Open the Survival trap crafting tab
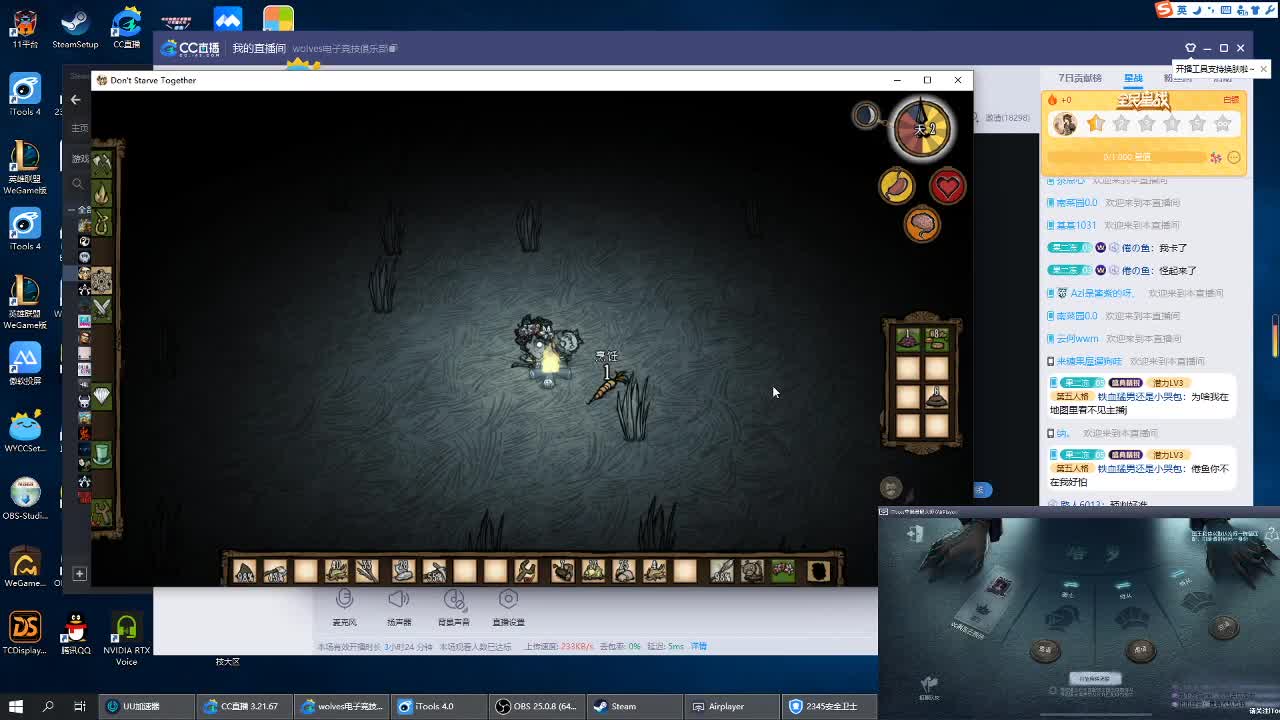 (102, 222)
